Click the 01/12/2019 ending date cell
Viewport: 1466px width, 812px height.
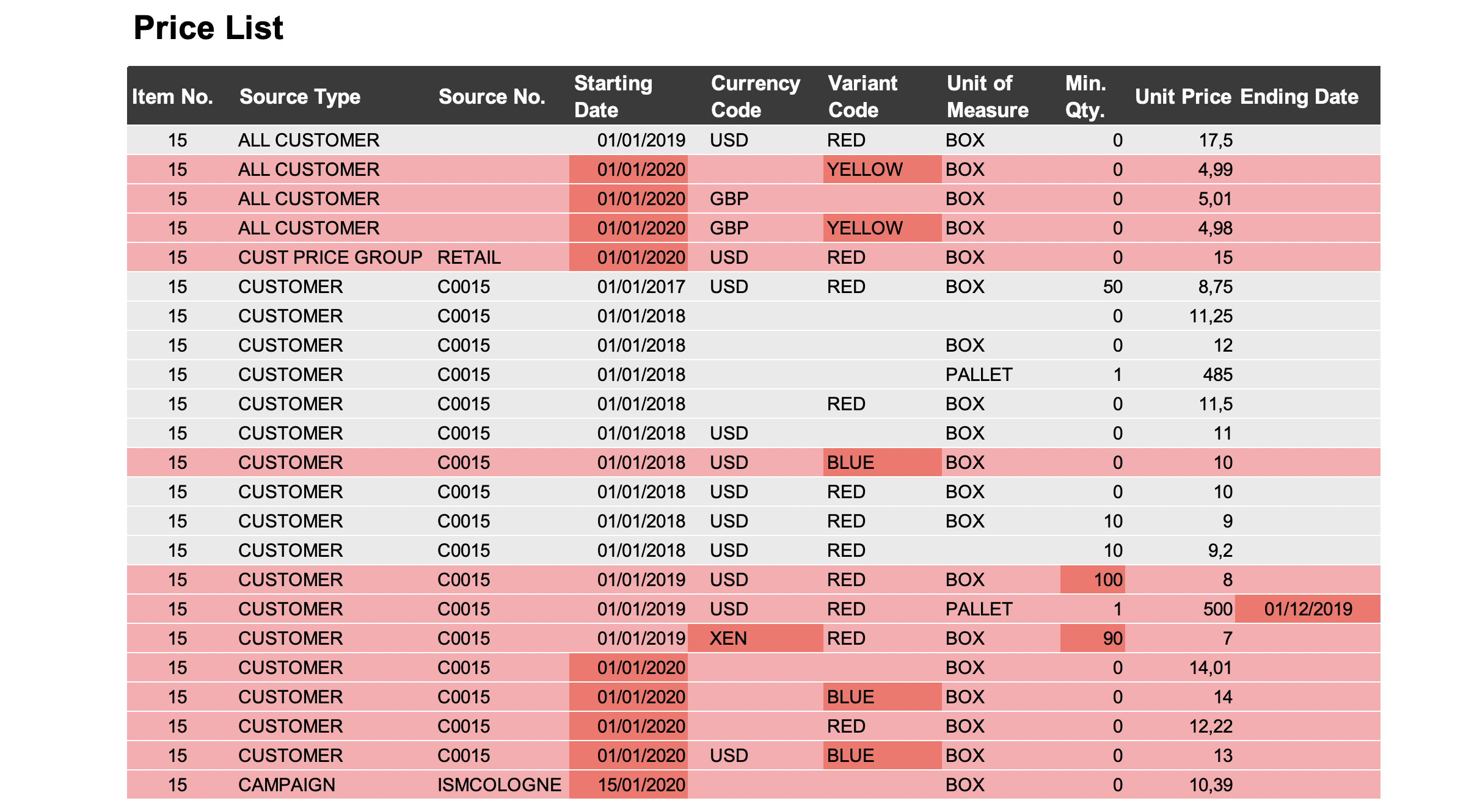(x=1308, y=609)
